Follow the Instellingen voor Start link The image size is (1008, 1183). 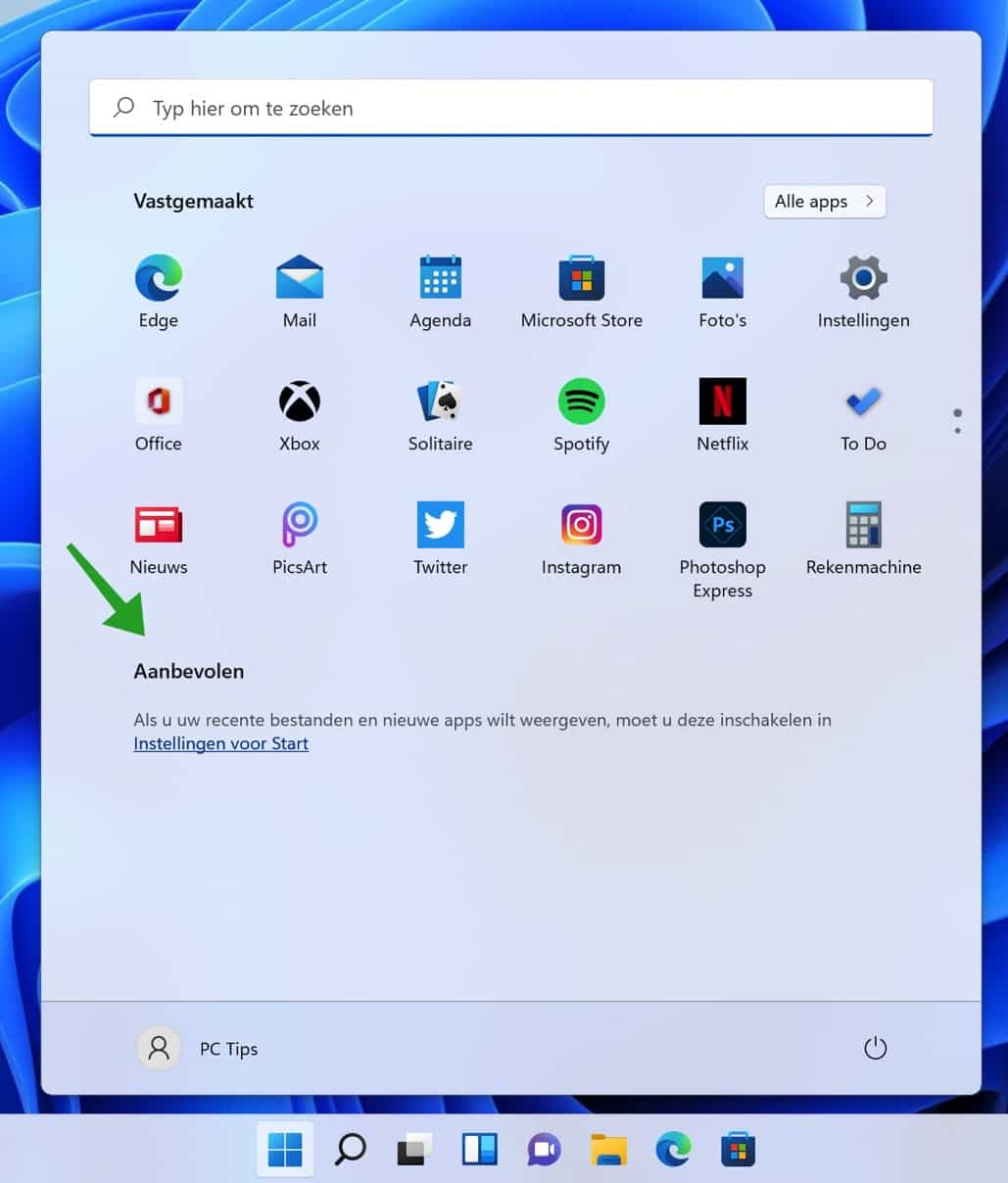pyautogui.click(x=221, y=743)
